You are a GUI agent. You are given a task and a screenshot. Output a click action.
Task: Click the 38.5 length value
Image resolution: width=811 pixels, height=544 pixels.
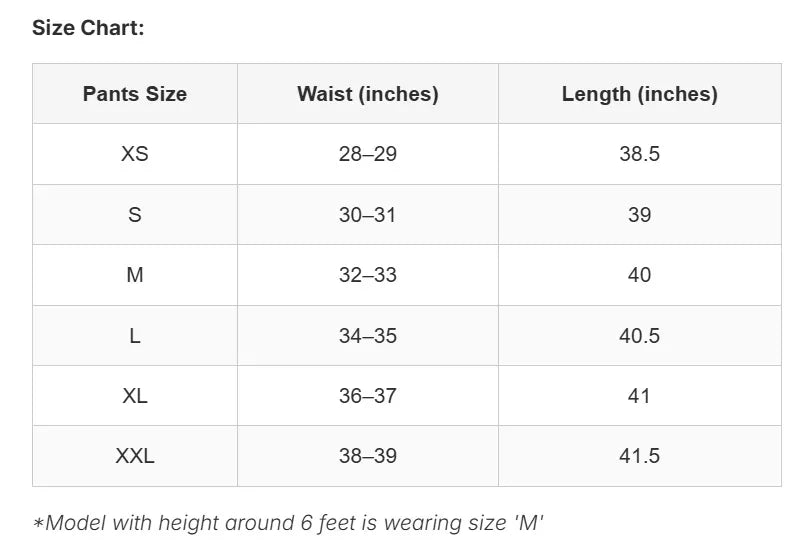(x=640, y=154)
